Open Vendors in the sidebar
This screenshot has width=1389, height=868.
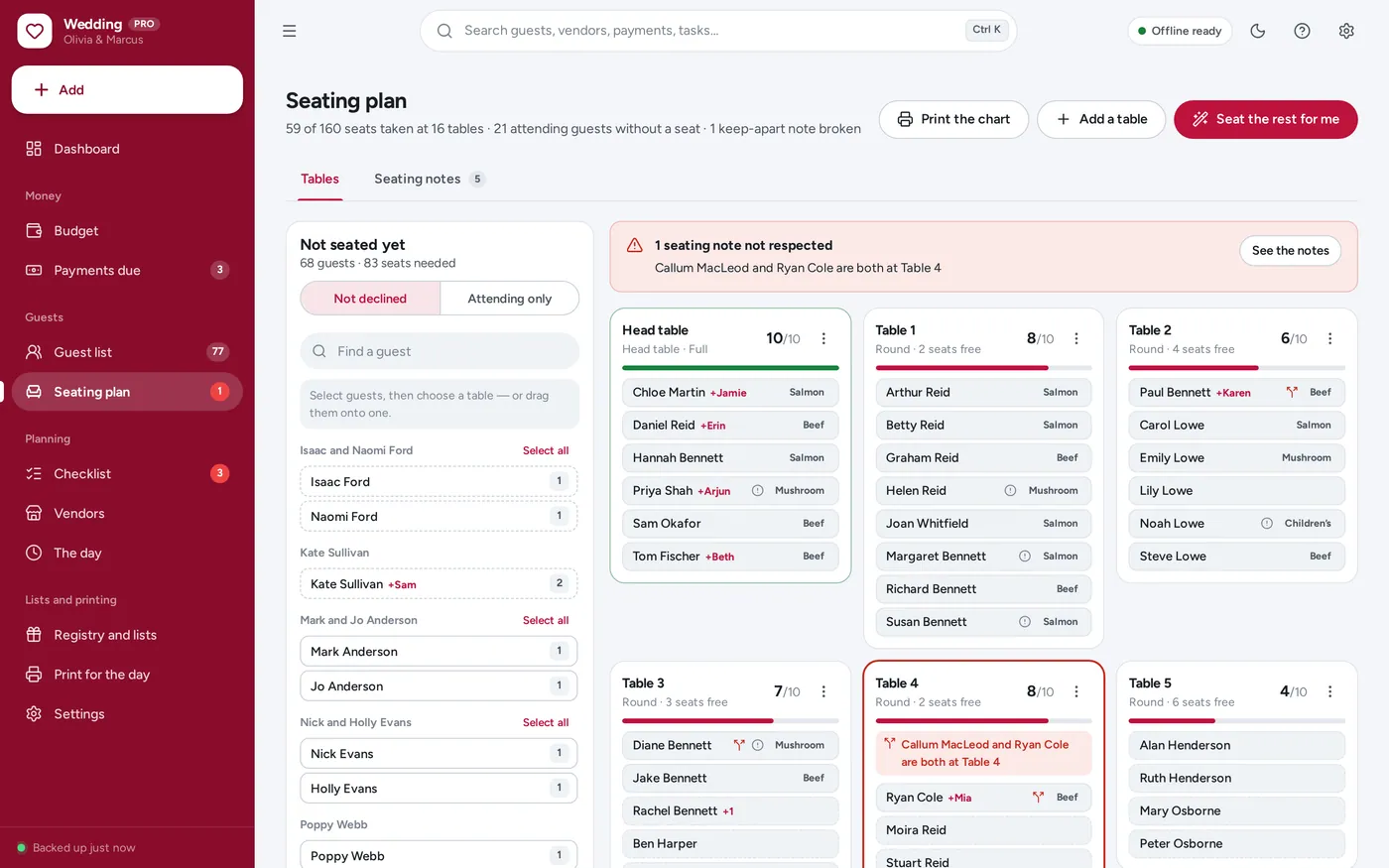click(x=127, y=513)
